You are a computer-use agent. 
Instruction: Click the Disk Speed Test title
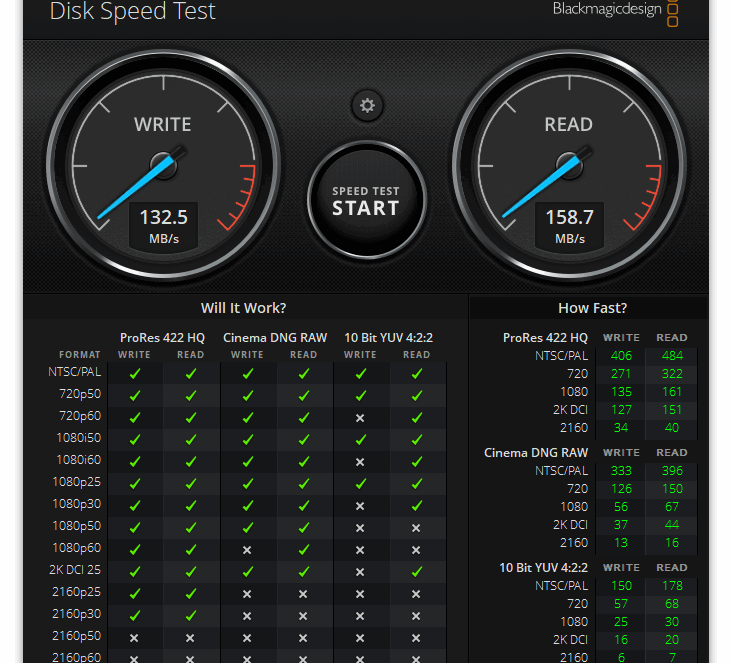[133, 11]
